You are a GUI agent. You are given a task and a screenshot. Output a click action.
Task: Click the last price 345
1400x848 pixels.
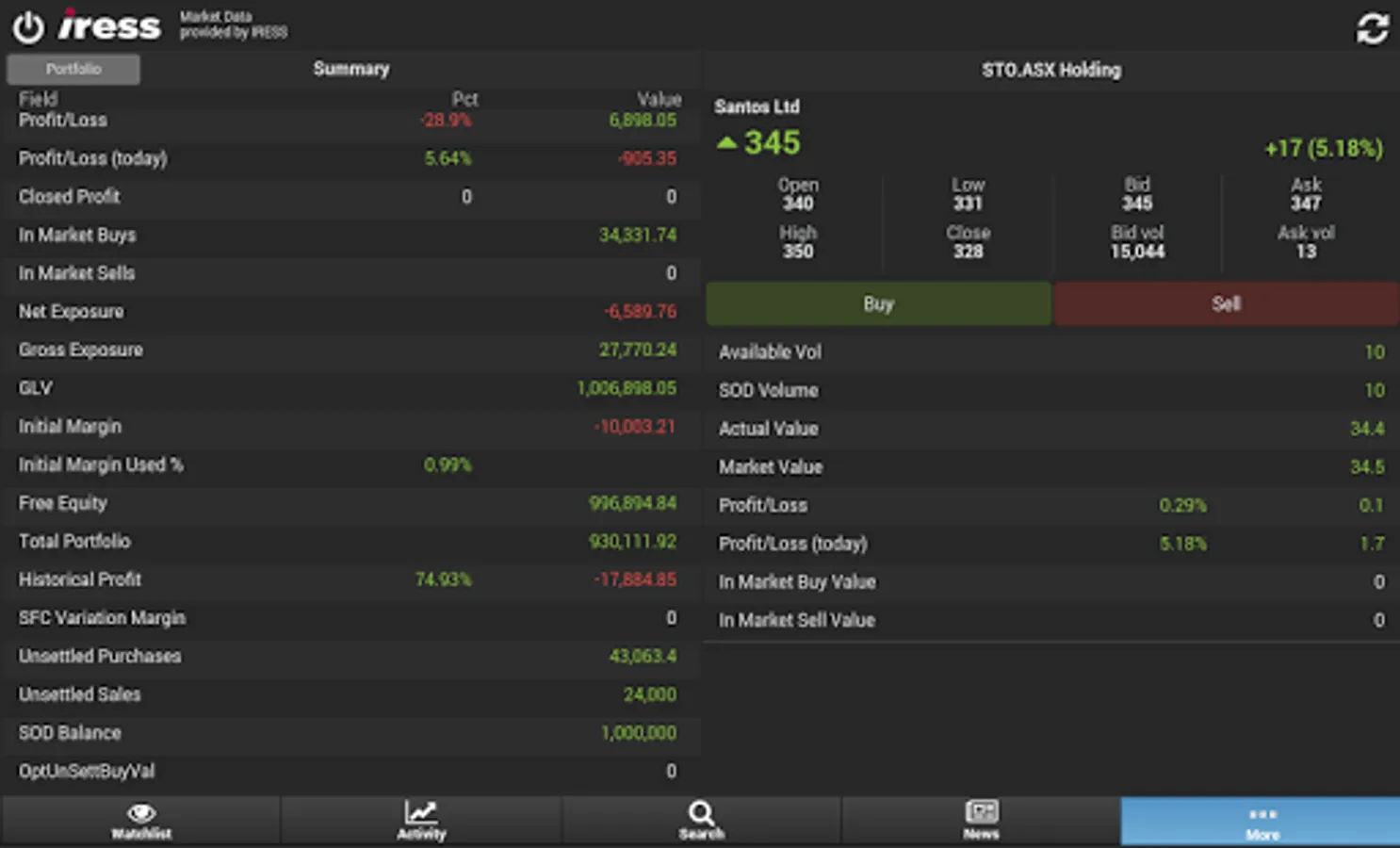(772, 142)
